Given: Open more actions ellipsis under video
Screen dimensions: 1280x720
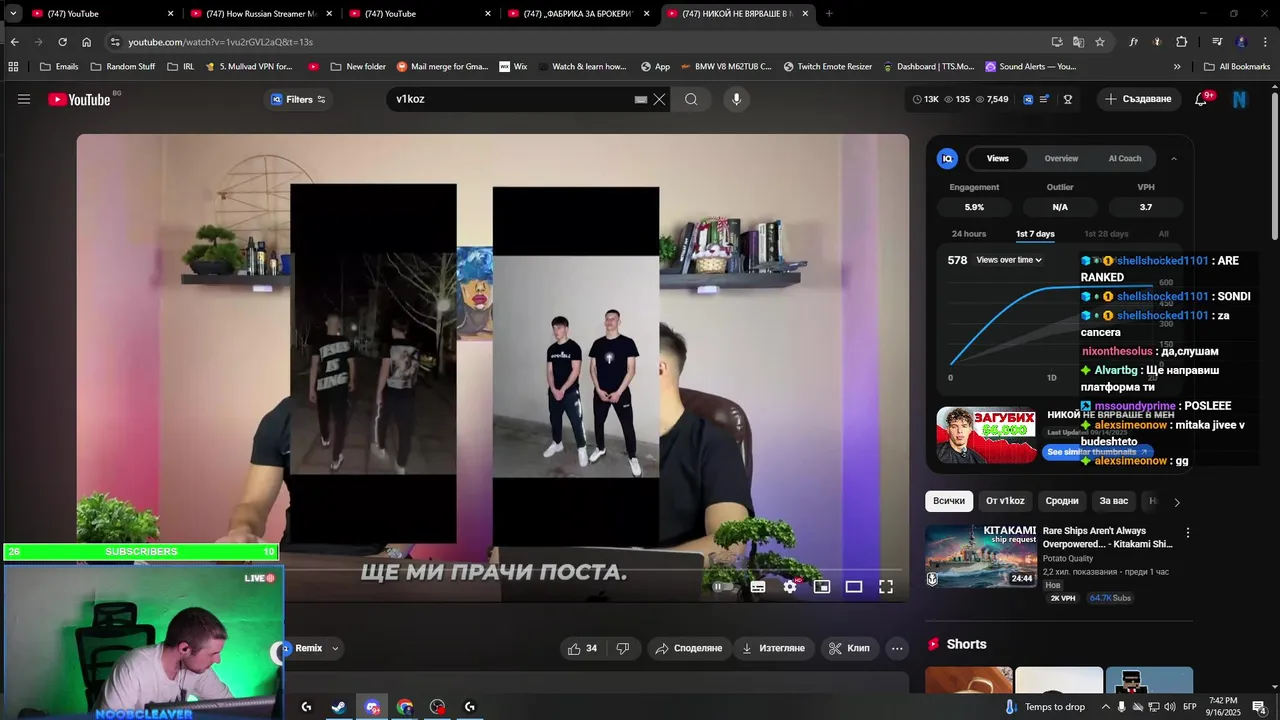Looking at the screenshot, I should [x=897, y=648].
